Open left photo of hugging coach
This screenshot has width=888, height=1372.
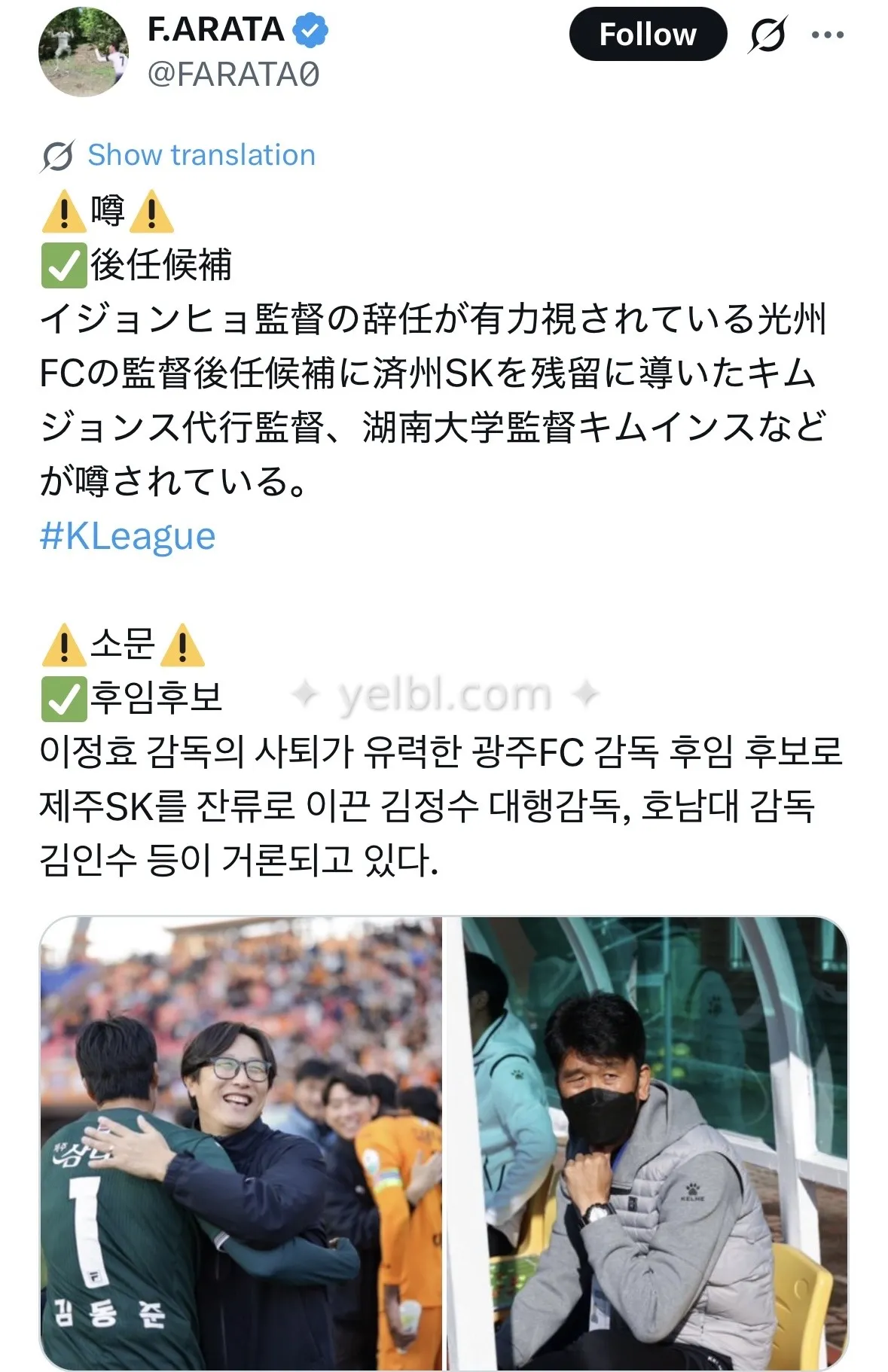coord(241,1143)
